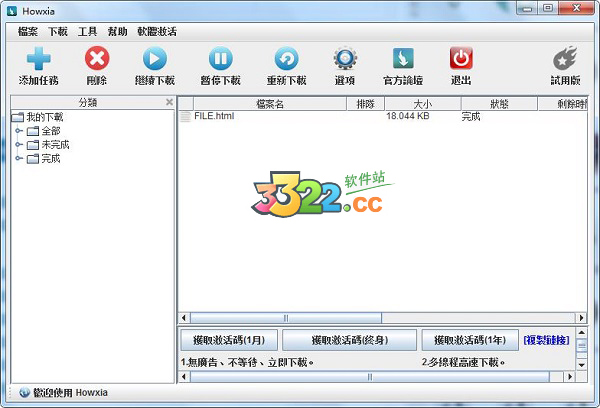Click file list horizontal scrollbar thumb
Screen dimensions: 600x408
(286, 318)
